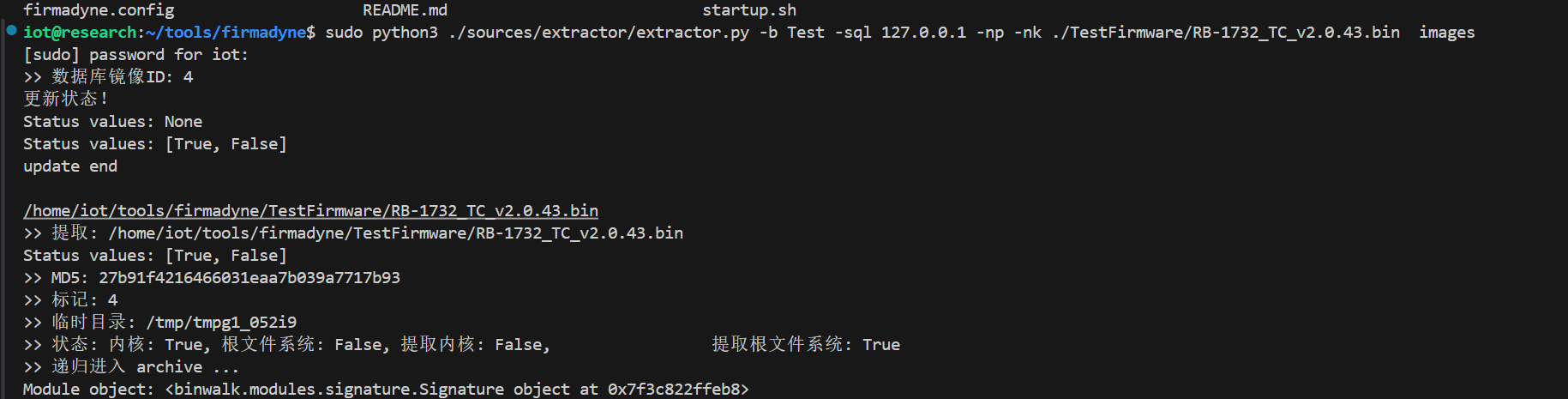The width and height of the screenshot is (1568, 399).
Task: Click the firmware path after 提取:
Action: coord(395,233)
